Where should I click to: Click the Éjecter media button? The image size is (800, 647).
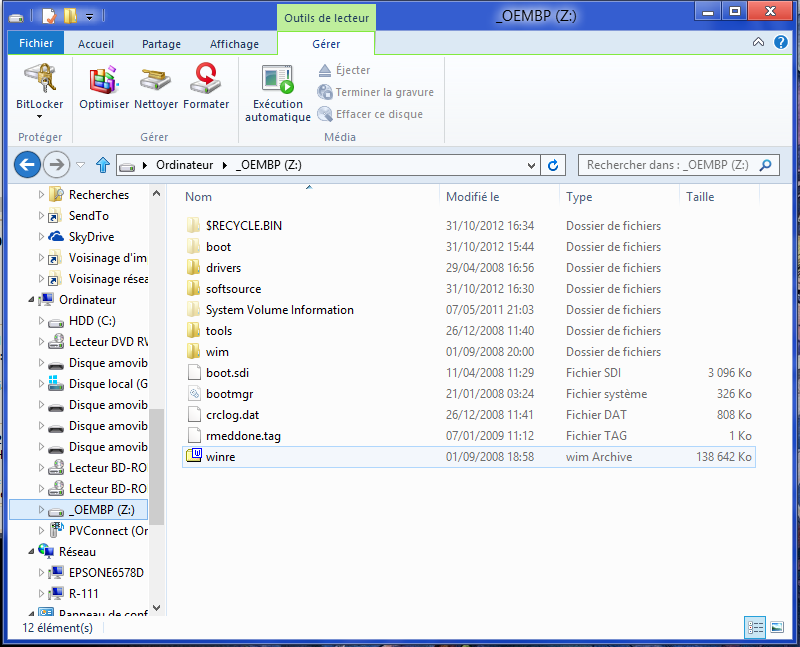point(344,70)
